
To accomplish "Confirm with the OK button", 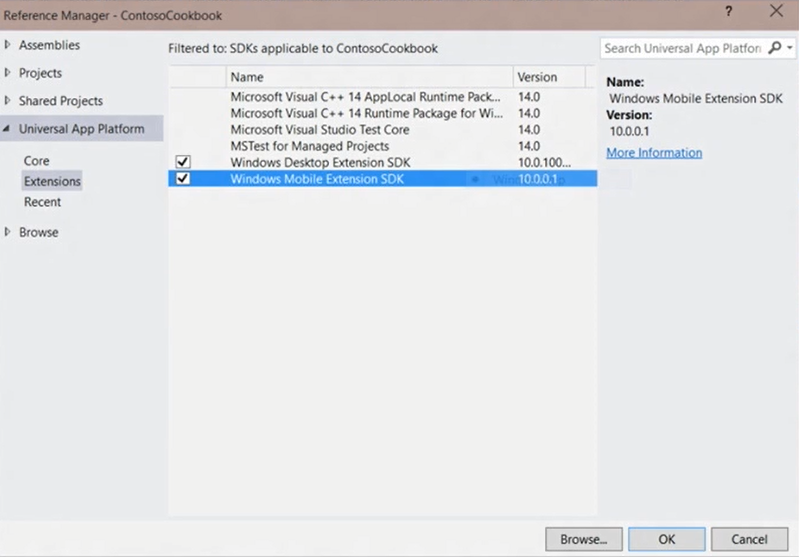I will 667,539.
